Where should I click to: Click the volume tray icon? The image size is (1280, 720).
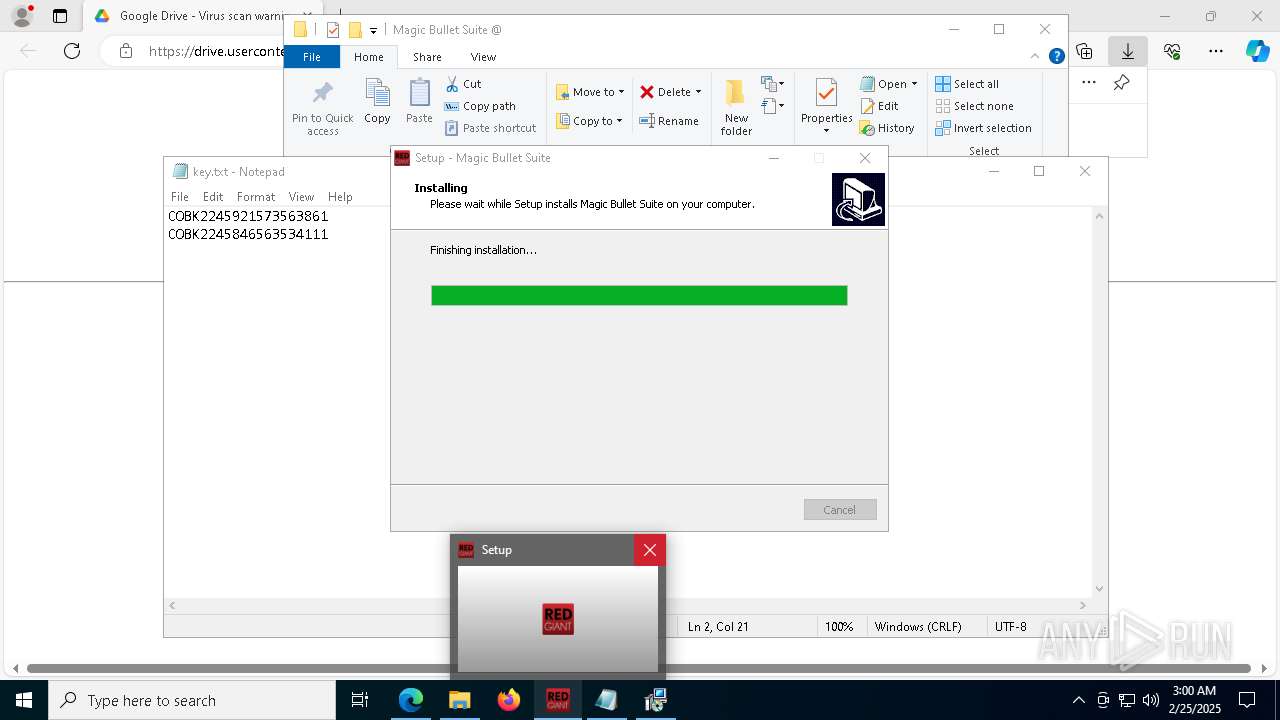[x=1151, y=700]
